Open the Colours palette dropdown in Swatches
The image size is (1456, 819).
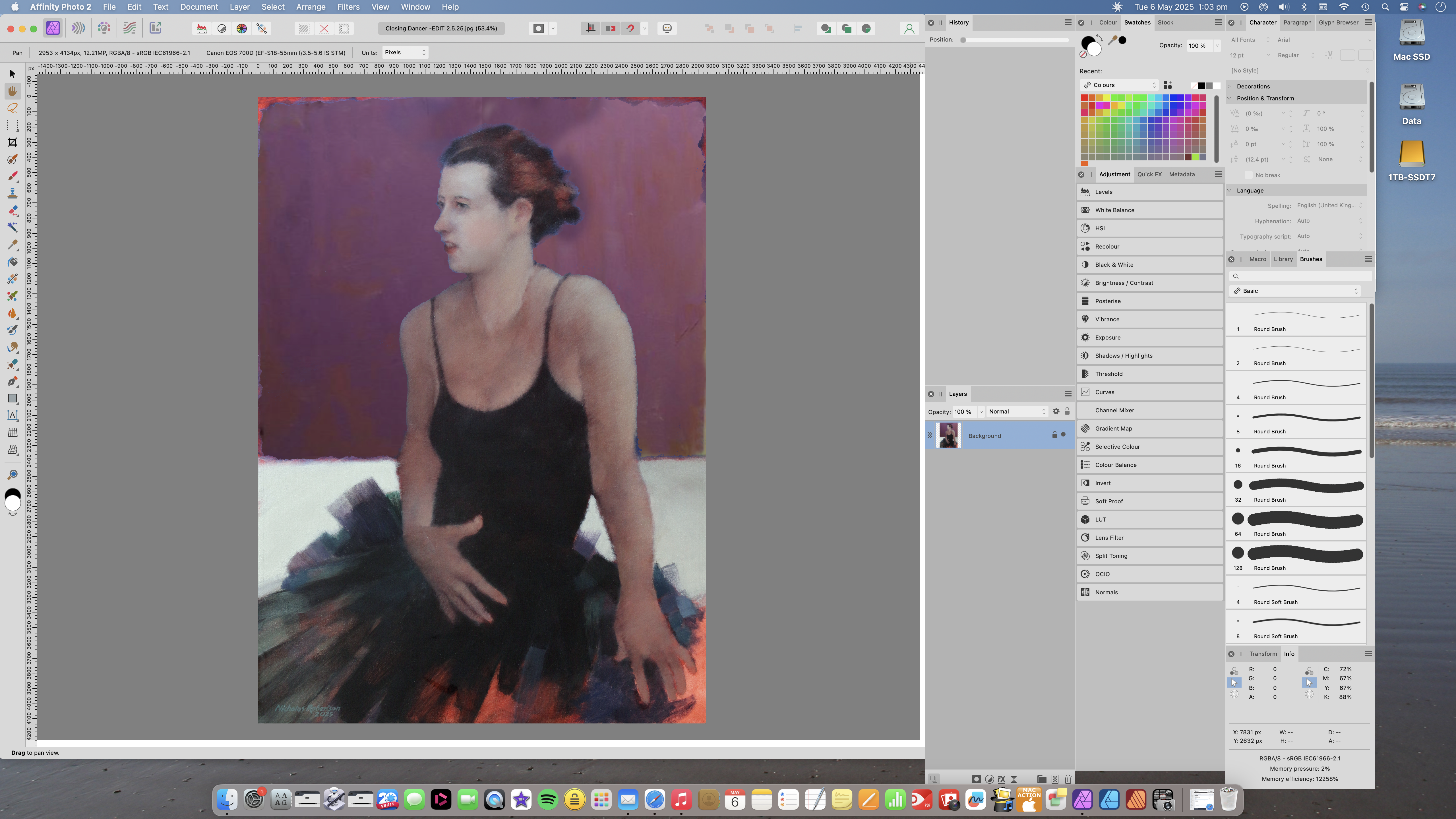click(x=1119, y=85)
